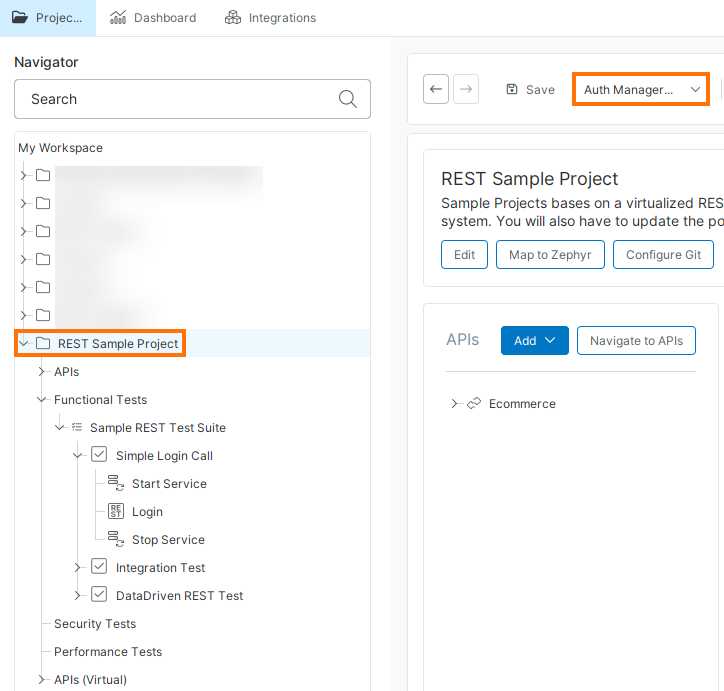
Task: Collapse the Simple Login Call node
Action: point(77,455)
